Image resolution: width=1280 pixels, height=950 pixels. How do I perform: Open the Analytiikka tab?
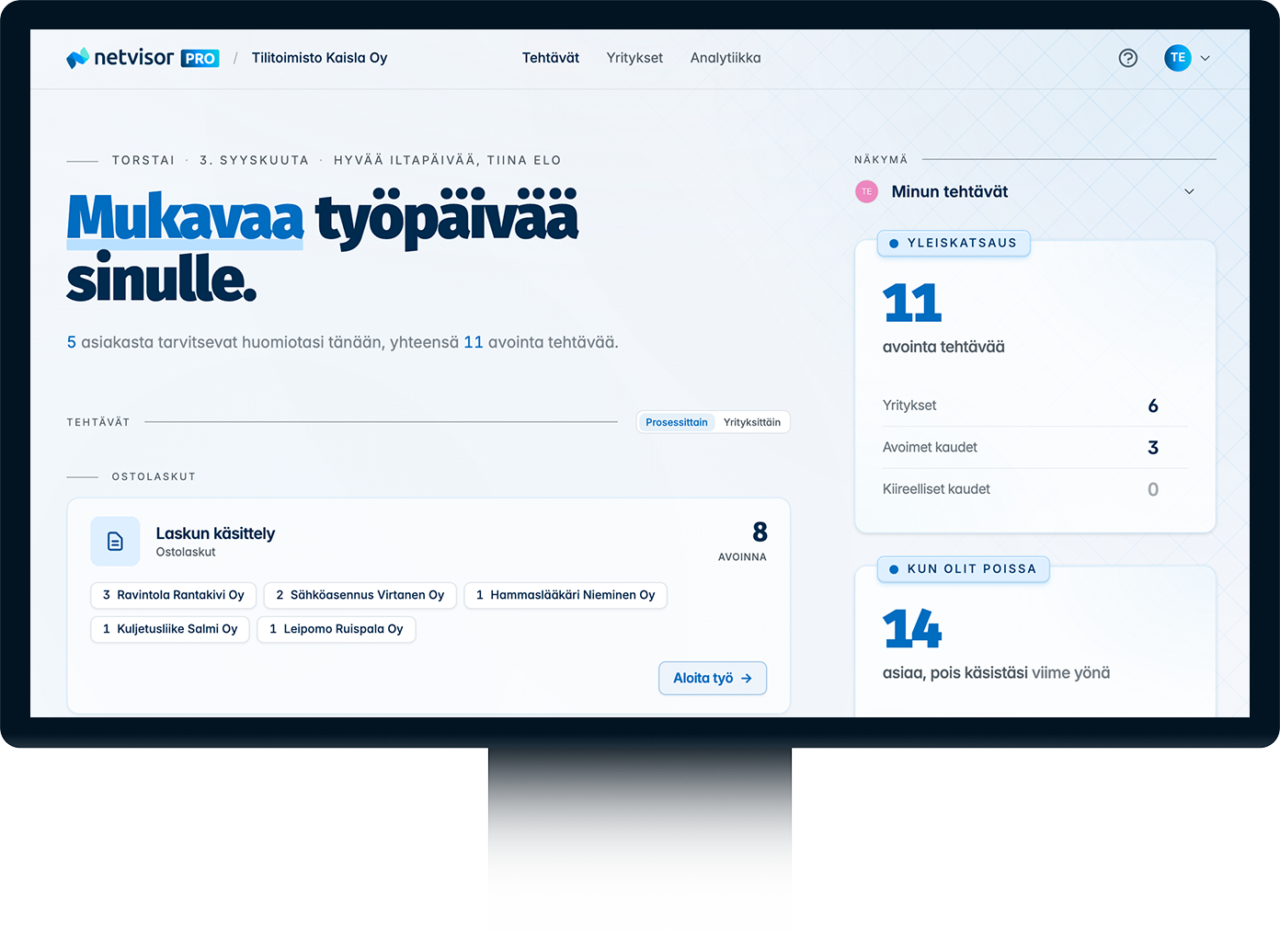pyautogui.click(x=725, y=58)
